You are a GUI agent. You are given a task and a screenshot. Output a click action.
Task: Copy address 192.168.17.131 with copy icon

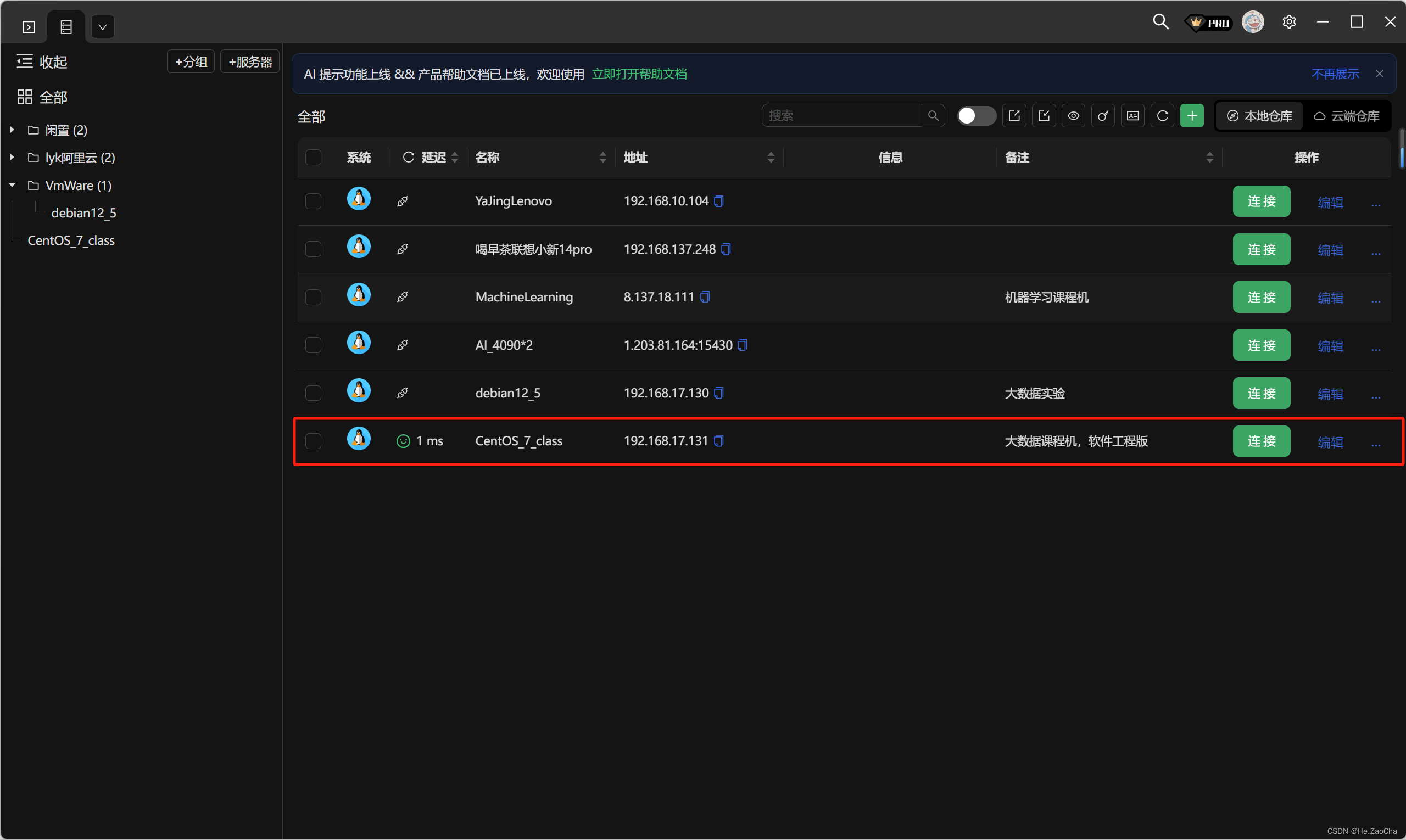coord(718,440)
